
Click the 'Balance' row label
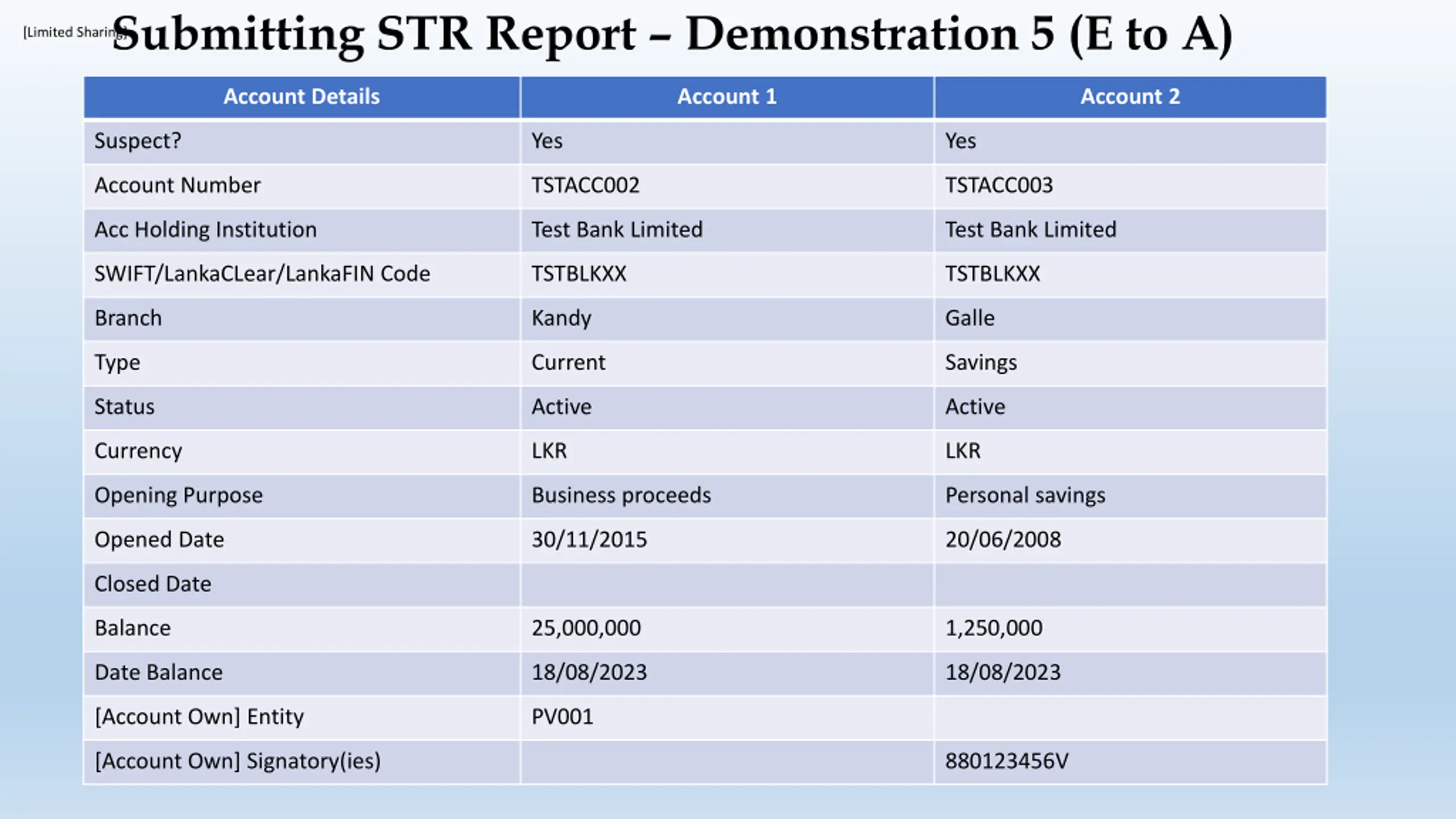pyautogui.click(x=133, y=629)
